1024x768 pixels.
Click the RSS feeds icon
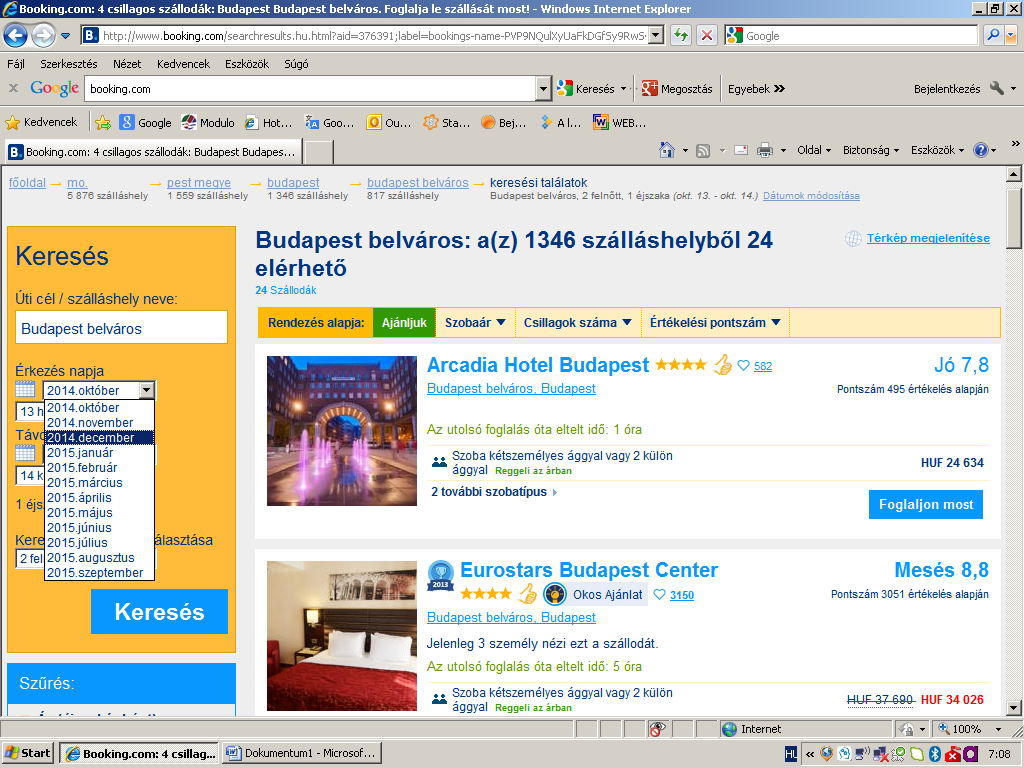click(703, 151)
